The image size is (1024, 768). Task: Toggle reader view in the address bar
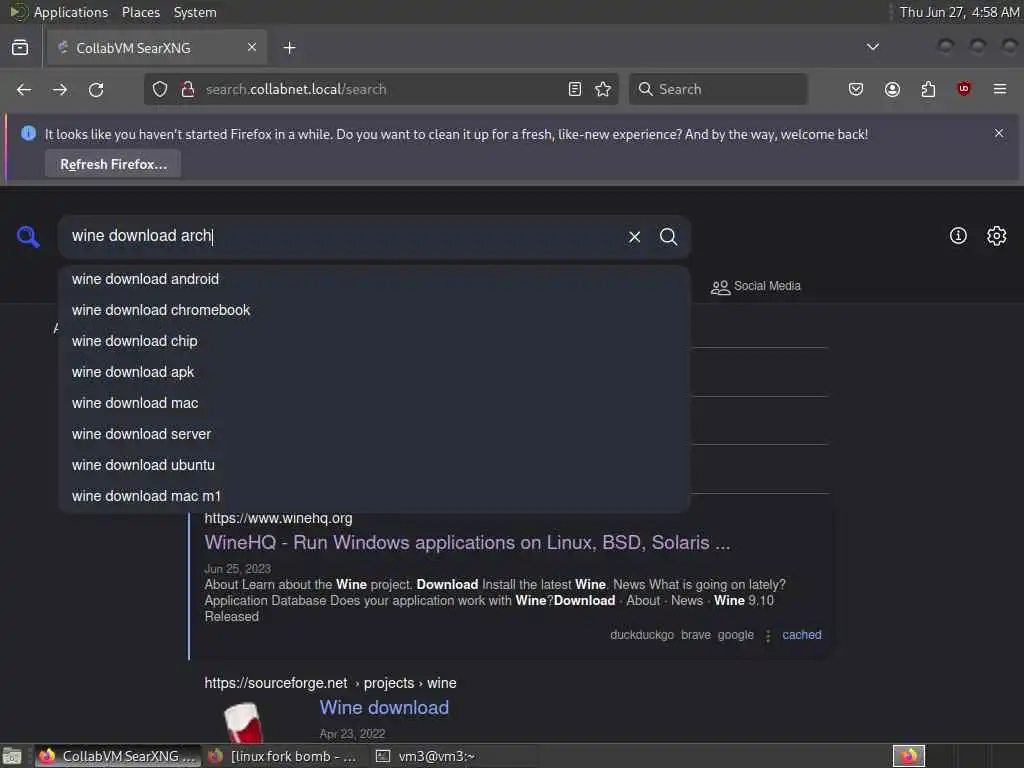575,89
